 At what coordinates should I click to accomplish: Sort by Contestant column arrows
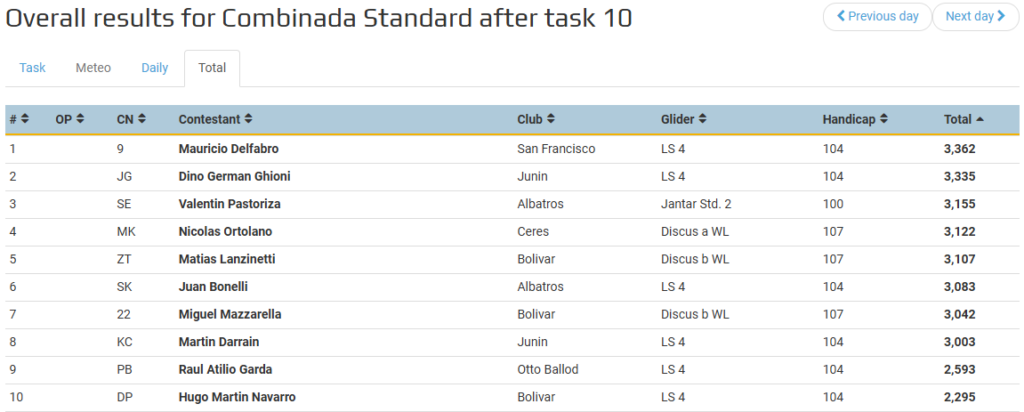pos(248,119)
